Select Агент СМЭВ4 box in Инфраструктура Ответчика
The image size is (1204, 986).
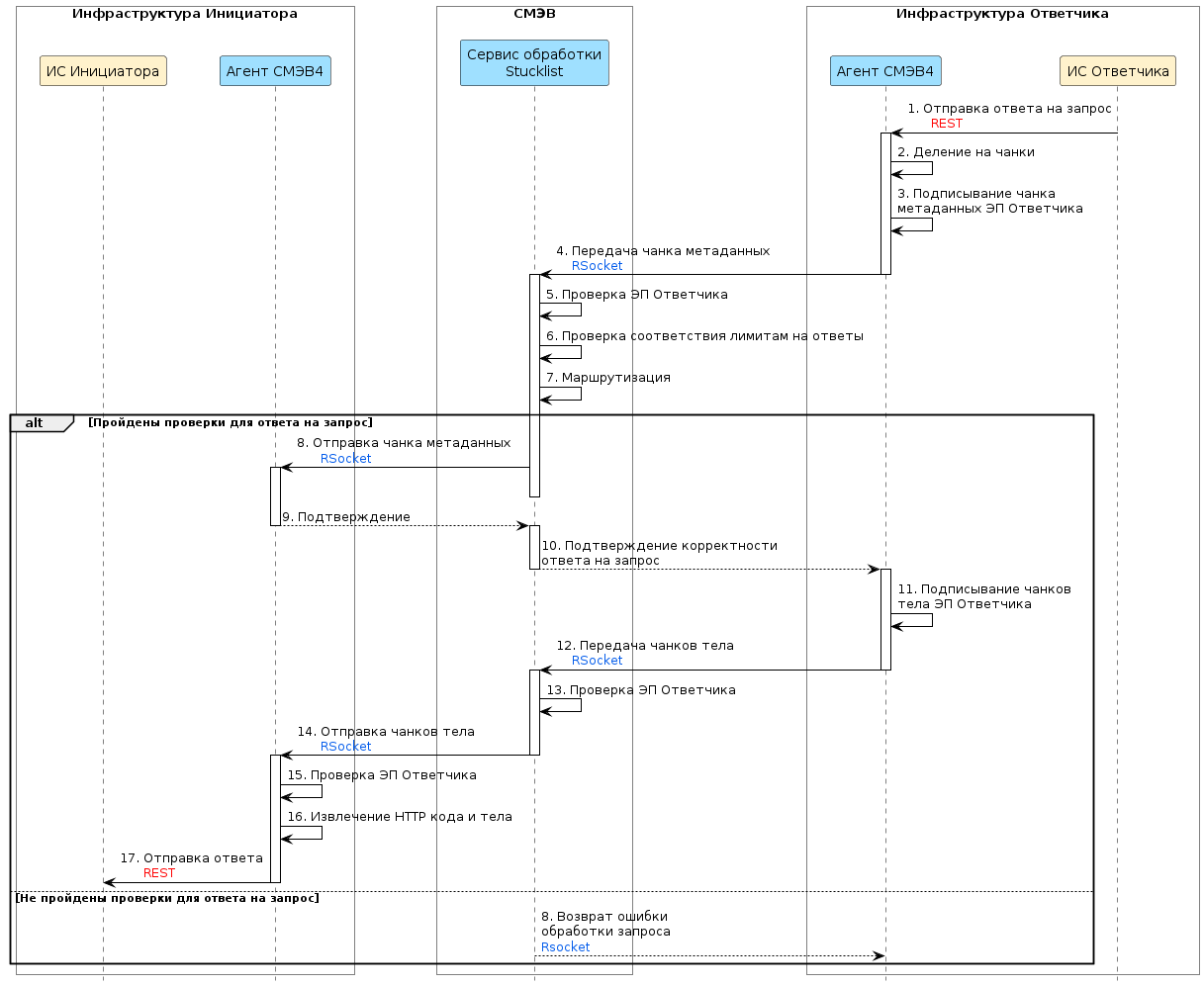885,71
